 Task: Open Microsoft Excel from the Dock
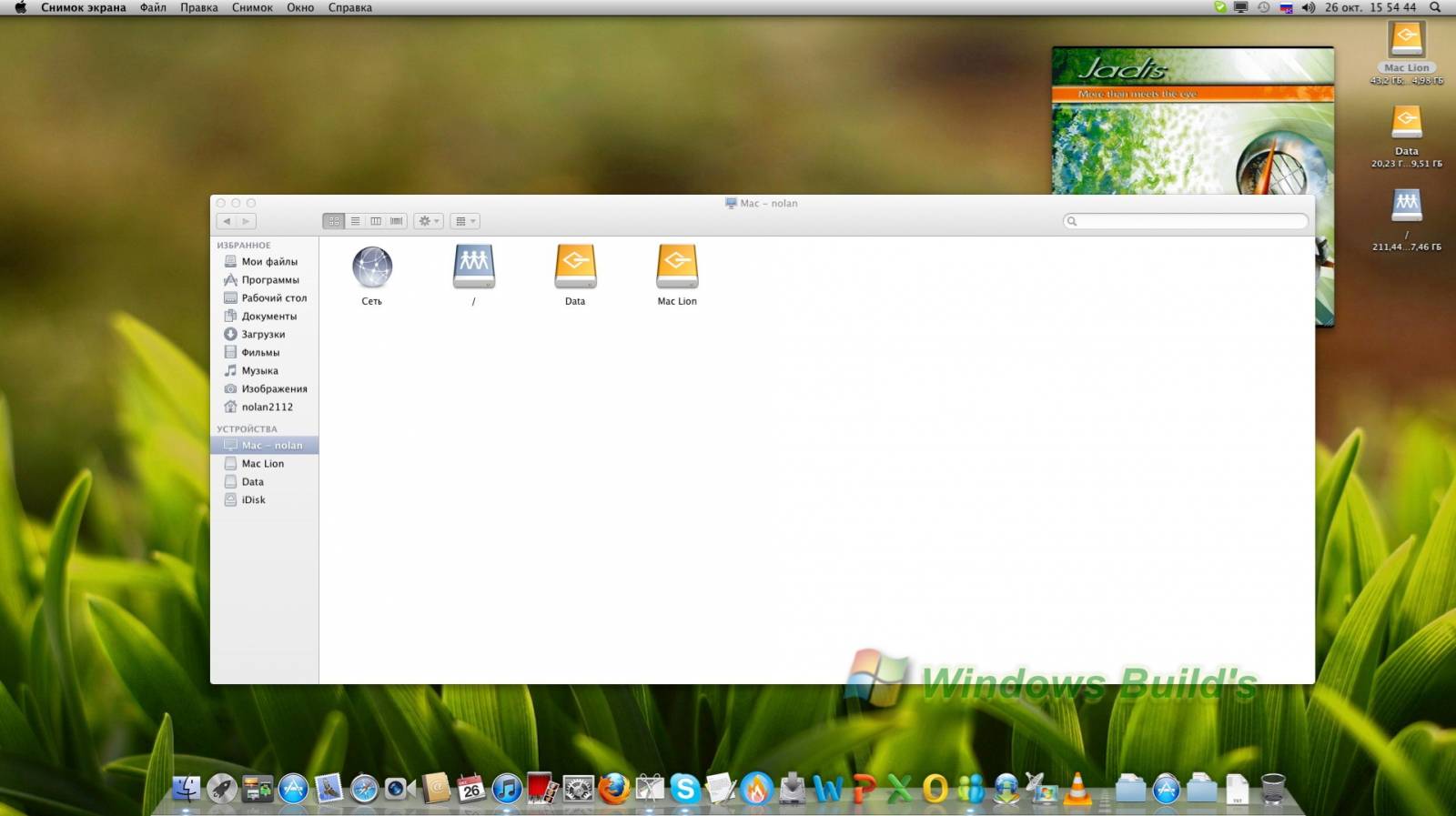click(x=898, y=788)
